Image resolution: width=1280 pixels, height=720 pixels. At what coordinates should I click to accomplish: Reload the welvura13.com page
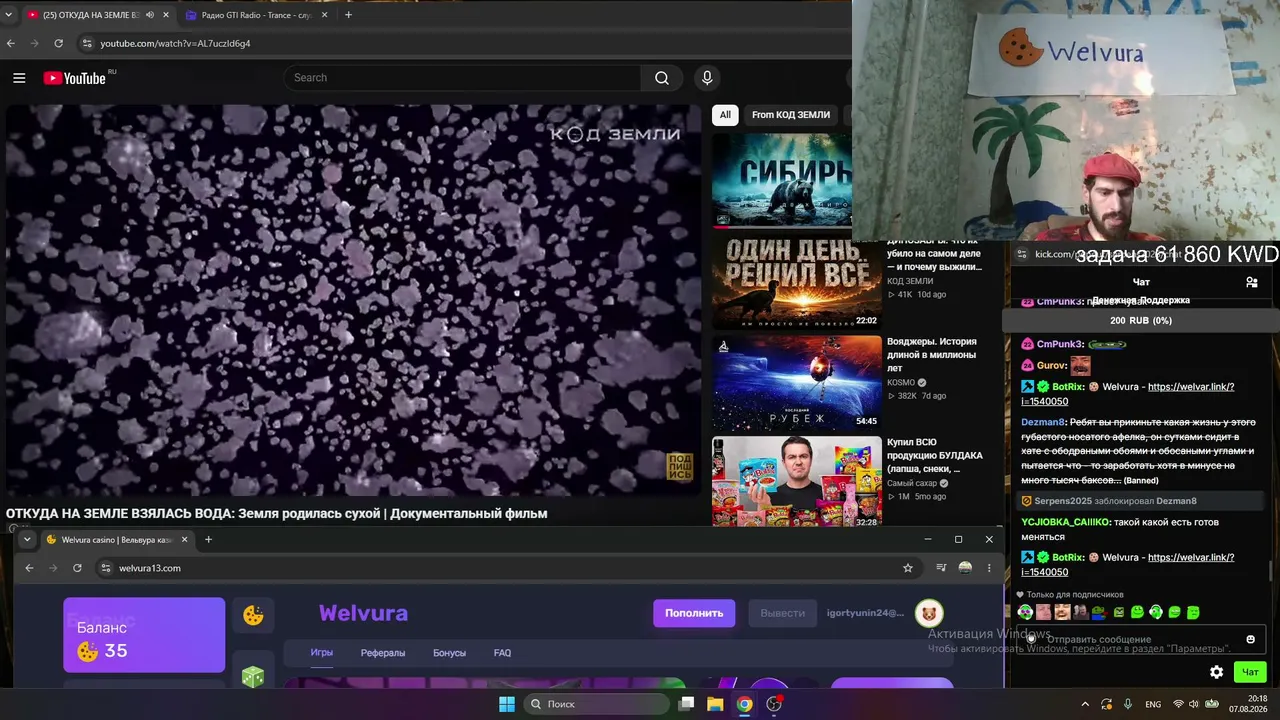pos(77,568)
